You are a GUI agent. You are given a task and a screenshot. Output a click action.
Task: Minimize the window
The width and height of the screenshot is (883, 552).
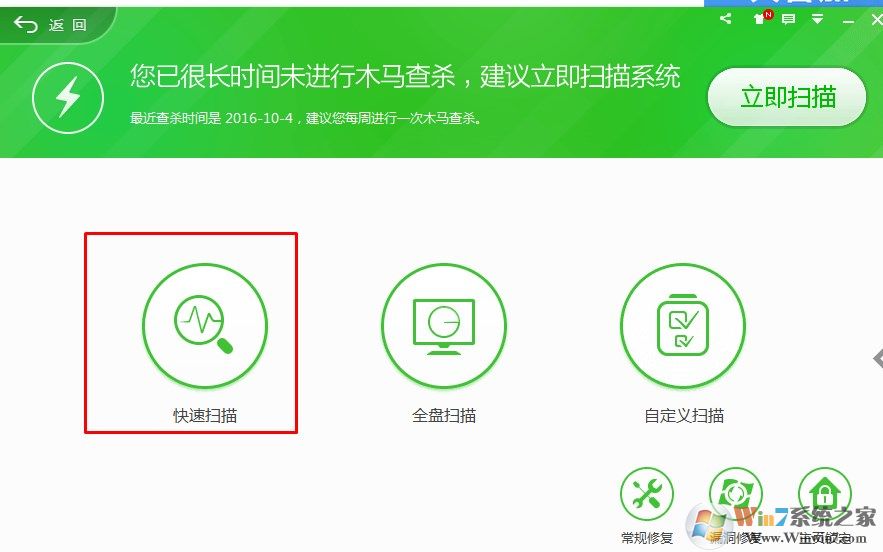[x=849, y=21]
